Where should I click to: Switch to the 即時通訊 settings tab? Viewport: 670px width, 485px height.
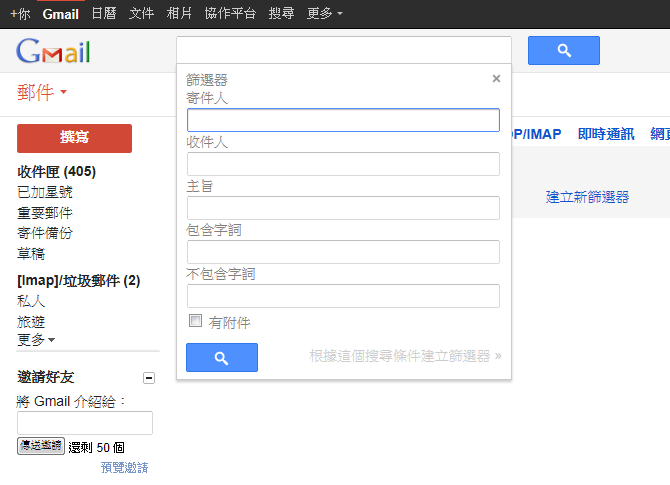(x=606, y=134)
